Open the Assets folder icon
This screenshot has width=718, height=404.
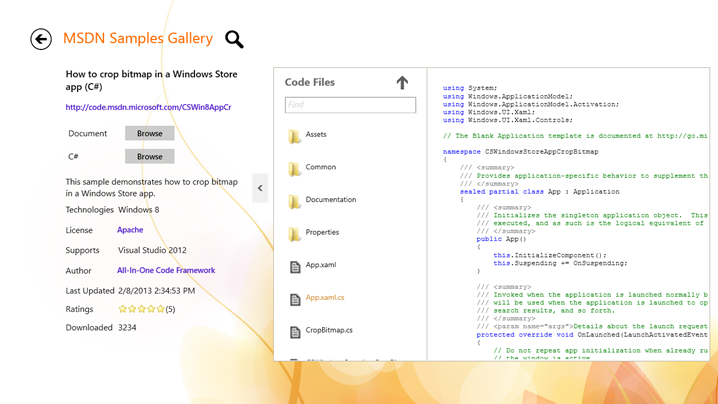point(294,136)
